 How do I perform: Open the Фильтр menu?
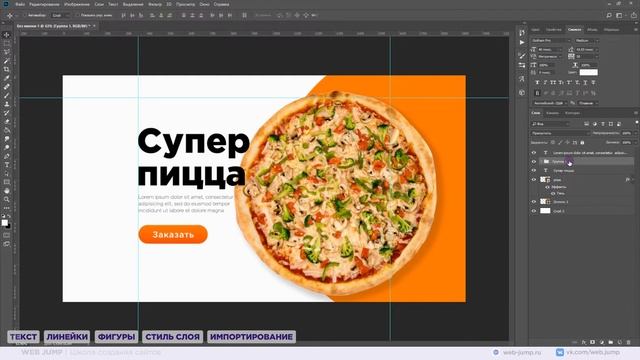click(x=155, y=4)
